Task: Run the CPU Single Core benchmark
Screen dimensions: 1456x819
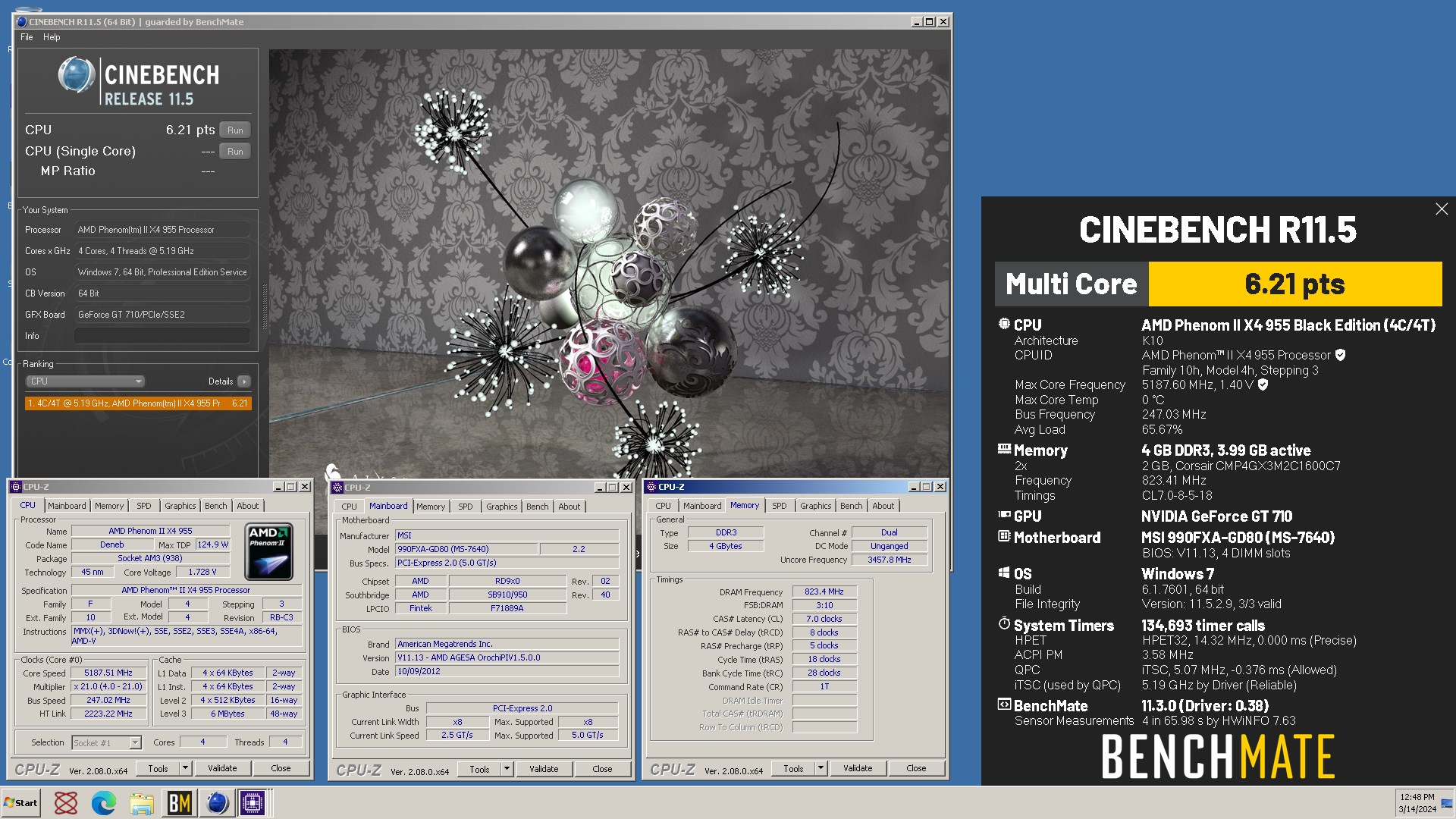Action: tap(235, 151)
